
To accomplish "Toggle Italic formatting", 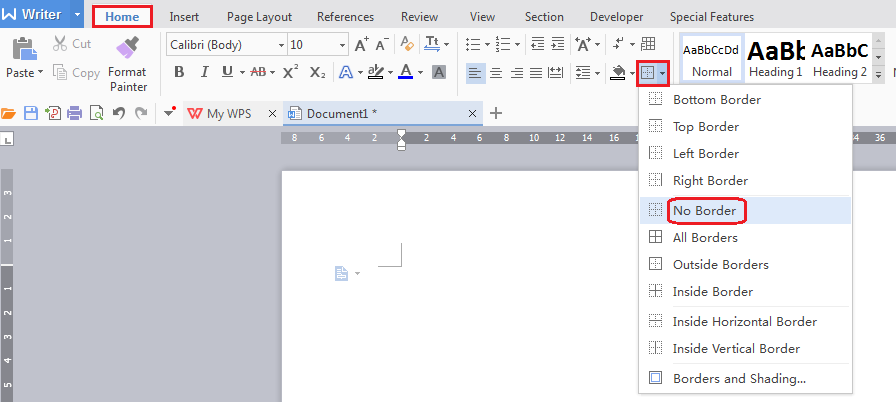I will (204, 72).
